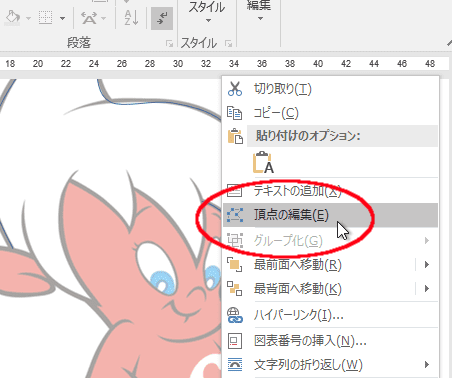Click ruler mark 20
Viewport: 452px width, 378px height.
(x=38, y=64)
